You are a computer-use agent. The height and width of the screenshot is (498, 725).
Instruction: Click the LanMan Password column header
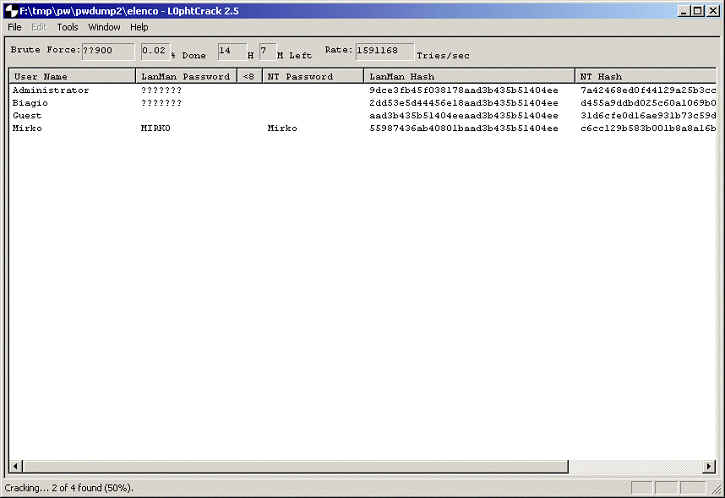[x=186, y=76]
